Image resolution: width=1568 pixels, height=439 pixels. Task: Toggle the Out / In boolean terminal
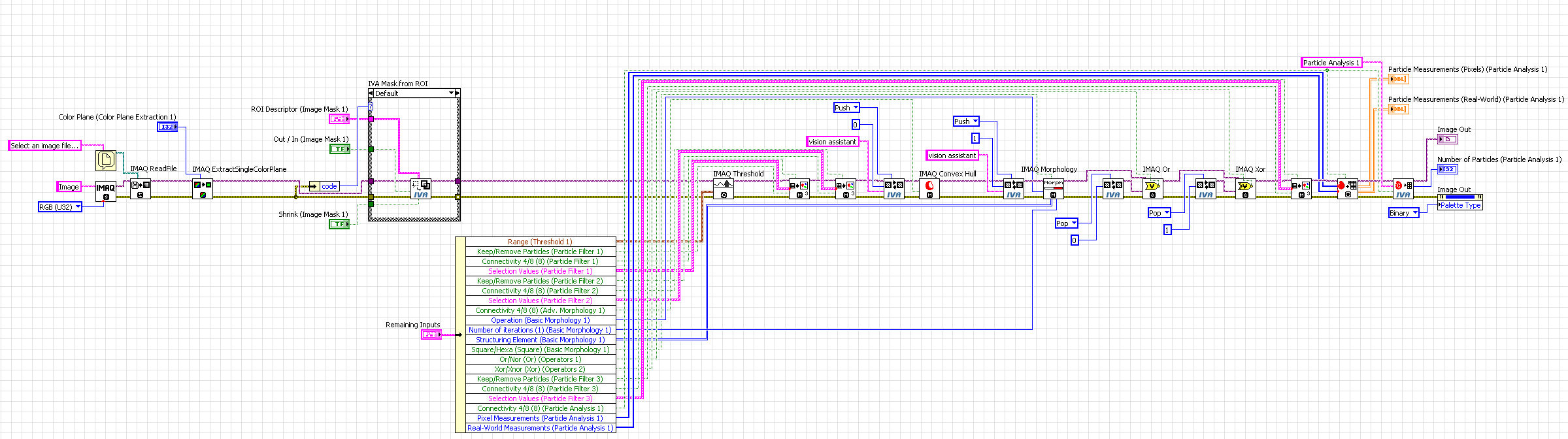pos(339,149)
